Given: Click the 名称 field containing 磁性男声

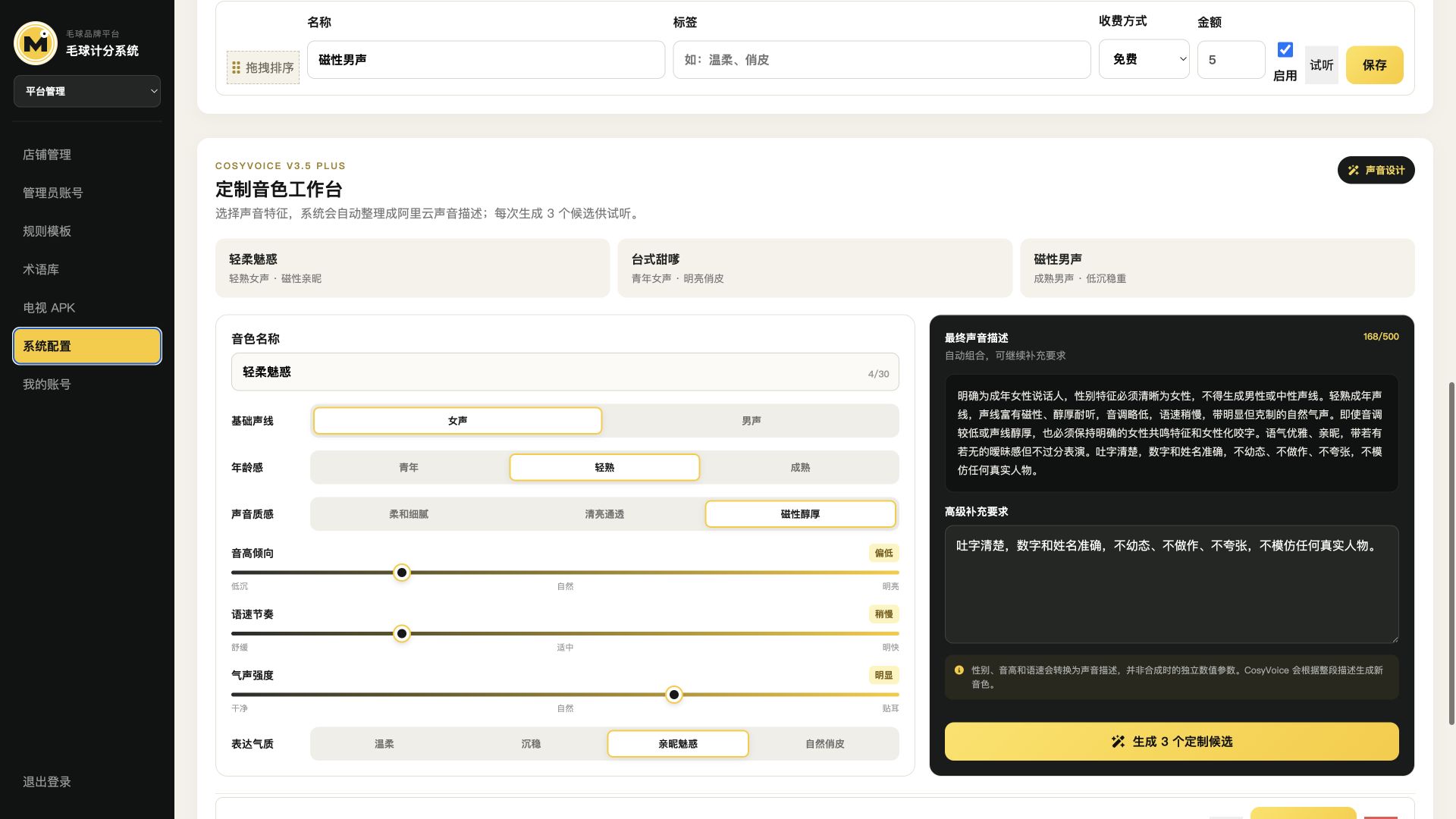Looking at the screenshot, I should coord(486,60).
